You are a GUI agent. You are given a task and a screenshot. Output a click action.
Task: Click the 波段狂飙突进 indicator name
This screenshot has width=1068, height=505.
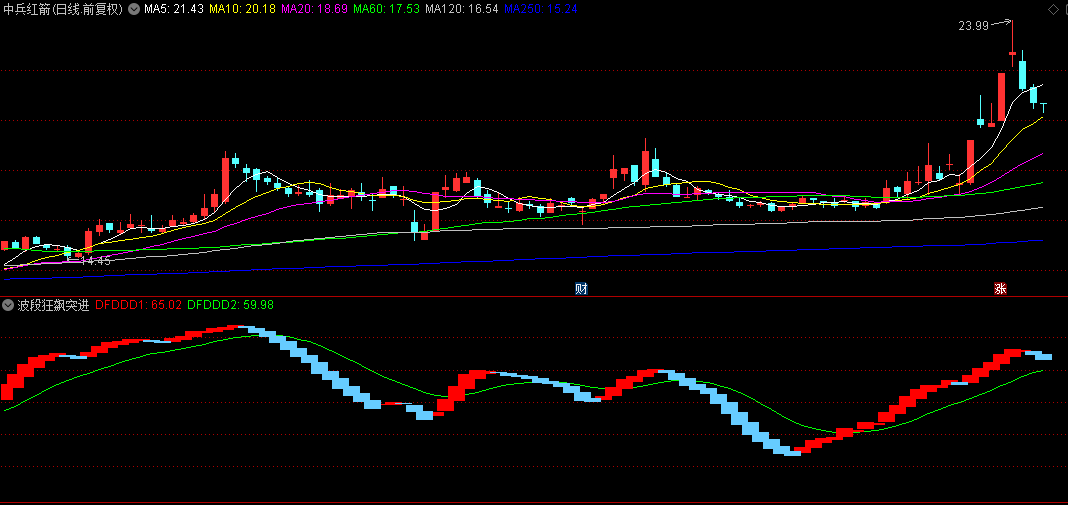(x=54, y=305)
